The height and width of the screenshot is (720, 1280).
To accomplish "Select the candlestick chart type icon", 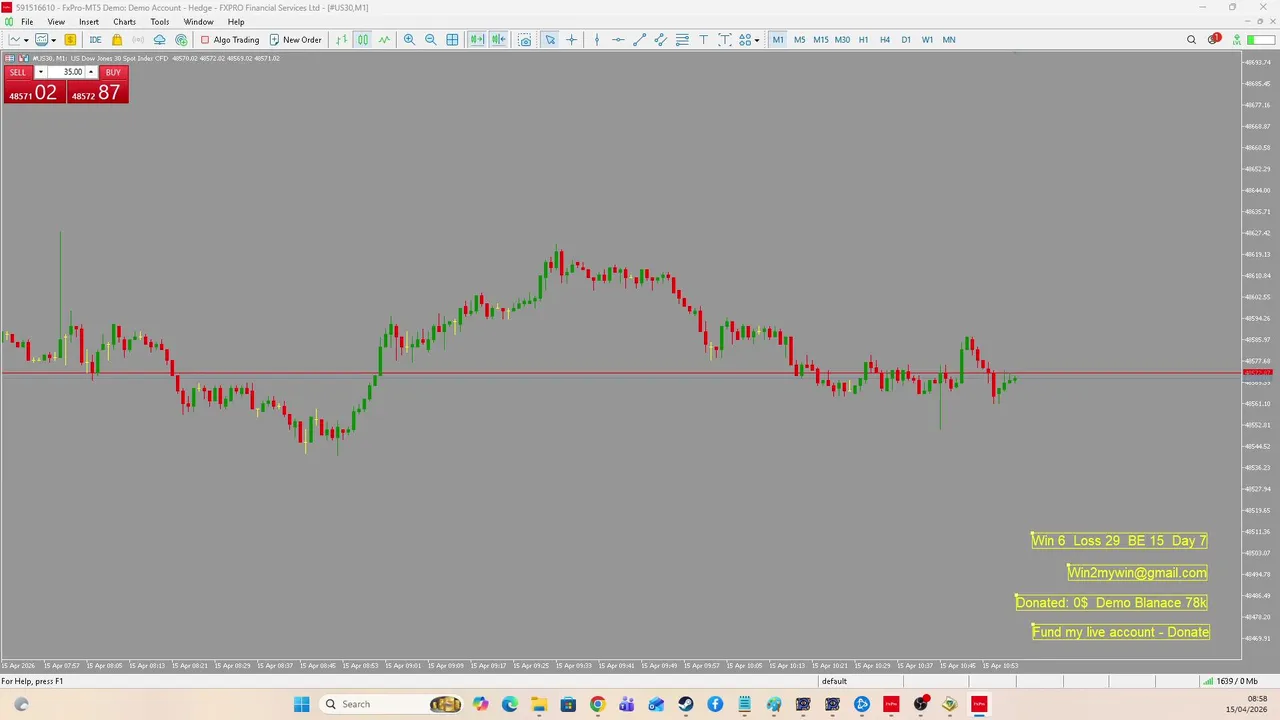I will click(363, 40).
